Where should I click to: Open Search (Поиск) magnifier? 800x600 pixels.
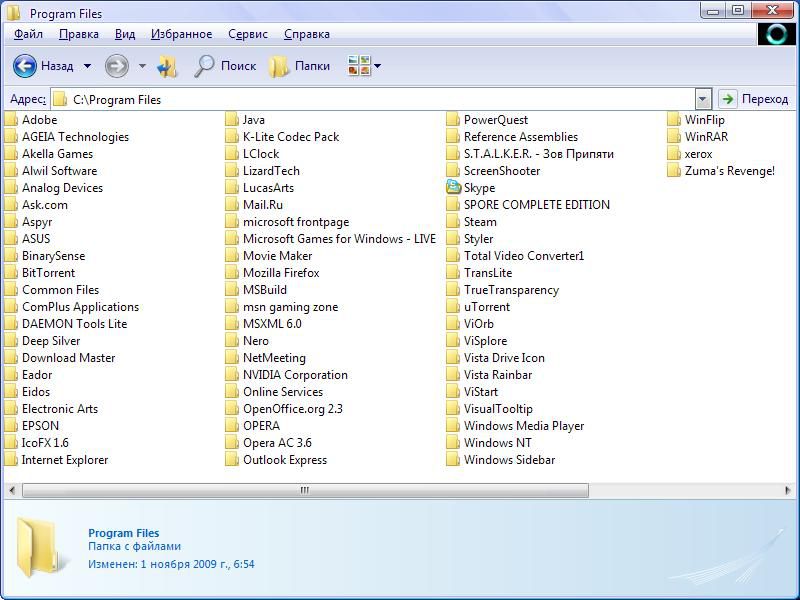point(204,66)
